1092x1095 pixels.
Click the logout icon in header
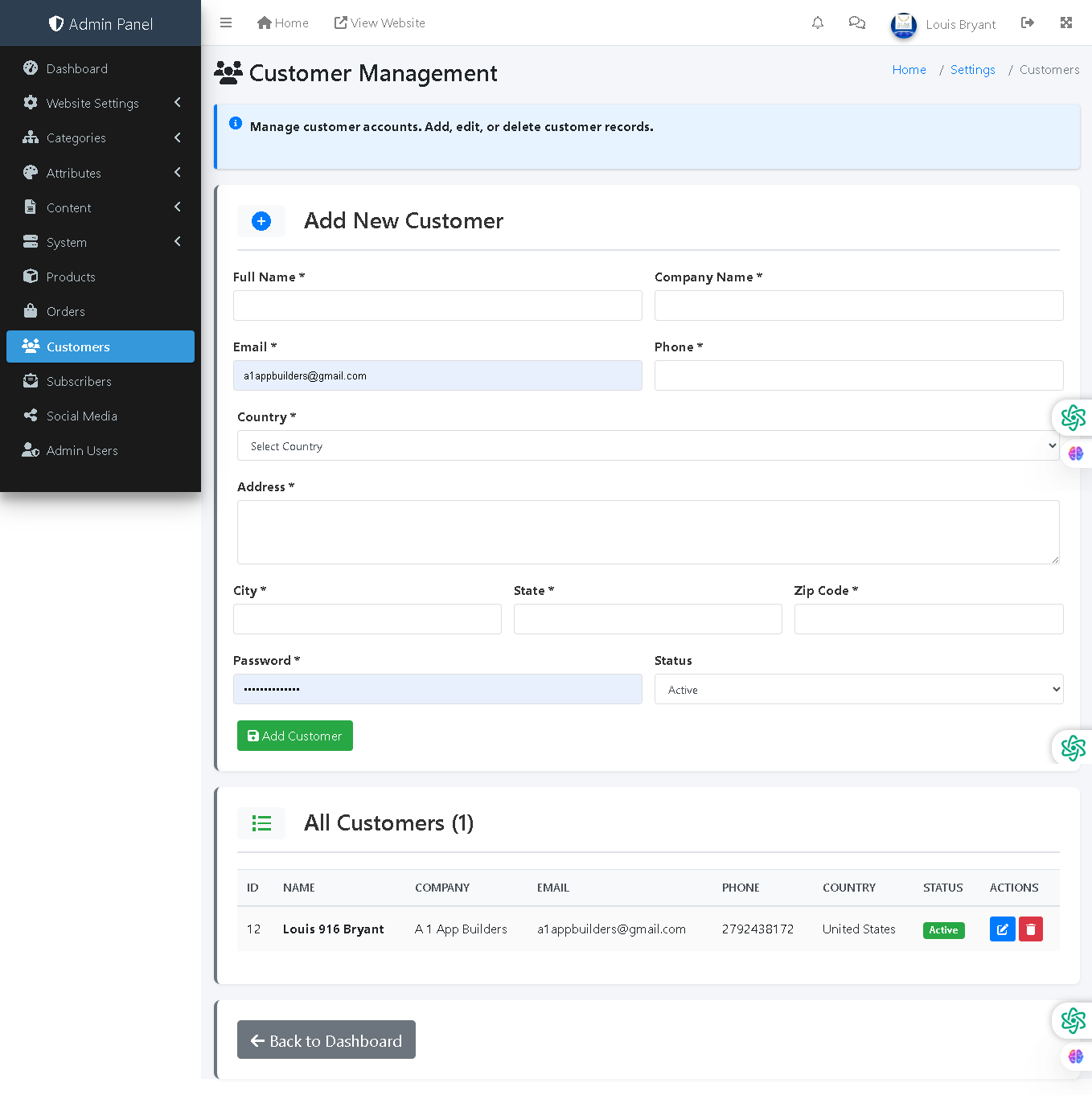click(1028, 23)
